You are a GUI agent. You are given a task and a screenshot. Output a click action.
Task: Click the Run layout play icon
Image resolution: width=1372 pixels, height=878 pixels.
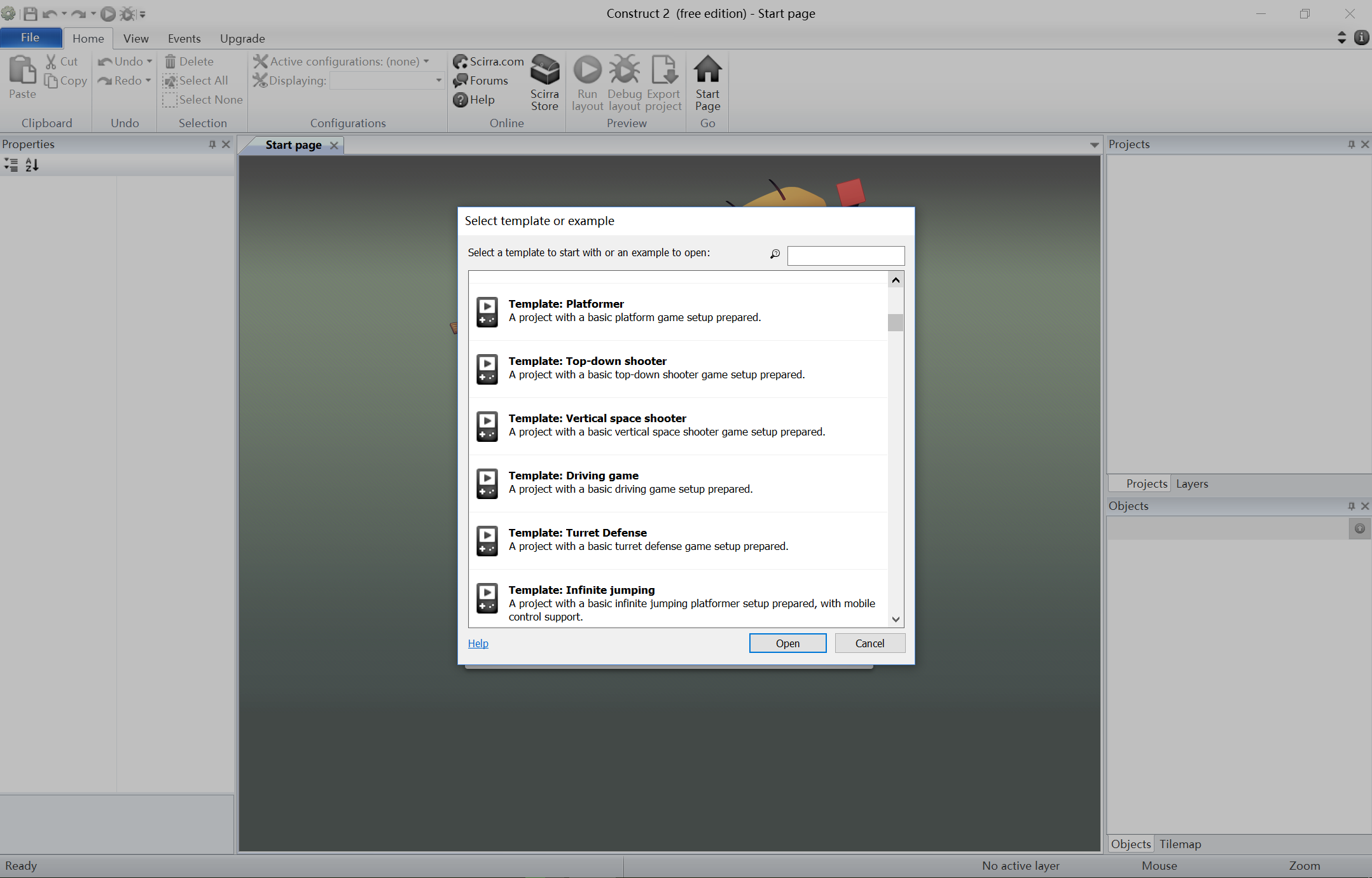pos(588,69)
